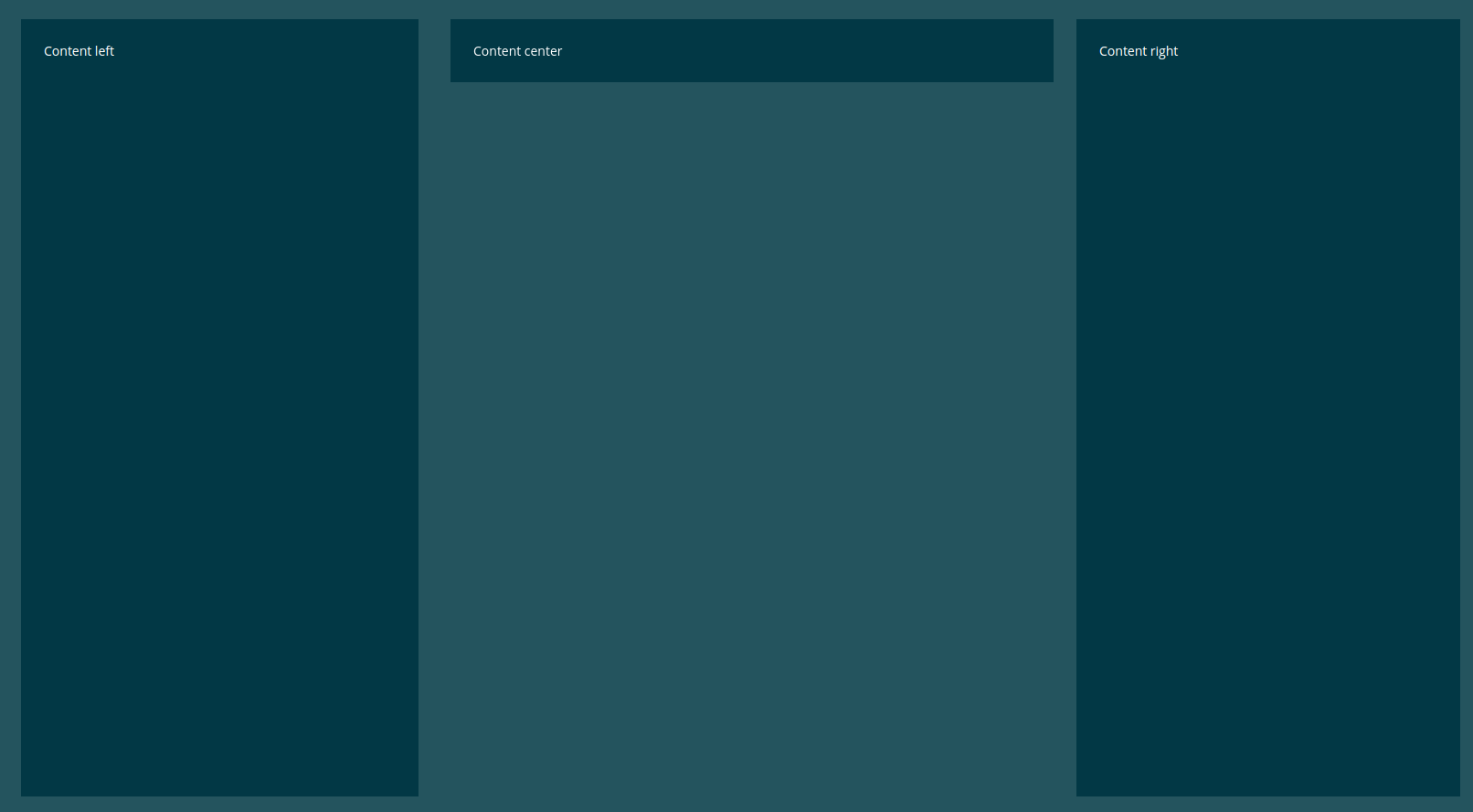1473x812 pixels.
Task: Click the word "Content" in the center panel
Action: tap(496, 51)
